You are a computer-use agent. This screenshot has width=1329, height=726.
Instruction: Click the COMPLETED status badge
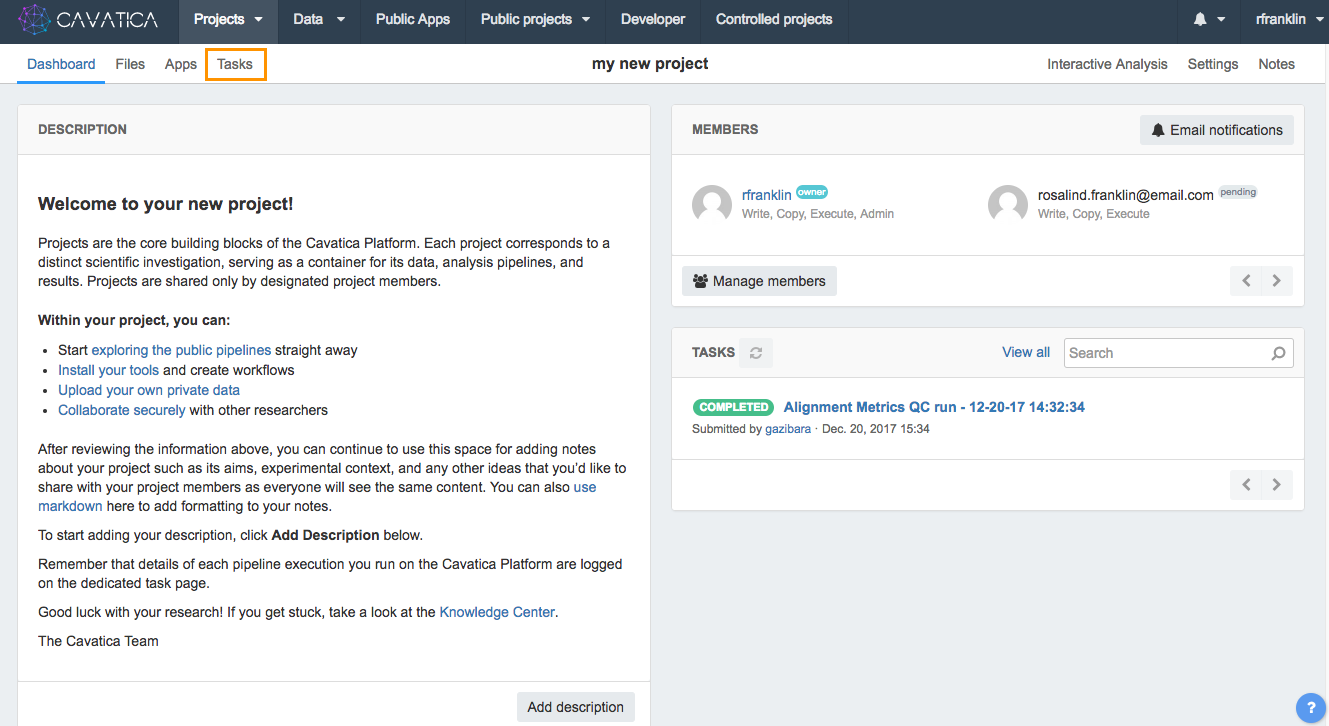[x=733, y=407]
